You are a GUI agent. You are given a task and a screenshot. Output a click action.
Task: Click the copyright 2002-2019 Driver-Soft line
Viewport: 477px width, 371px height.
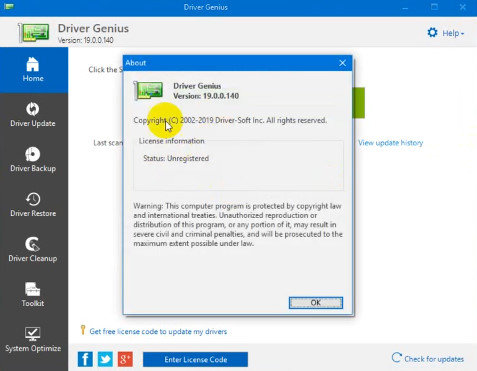pyautogui.click(x=230, y=120)
